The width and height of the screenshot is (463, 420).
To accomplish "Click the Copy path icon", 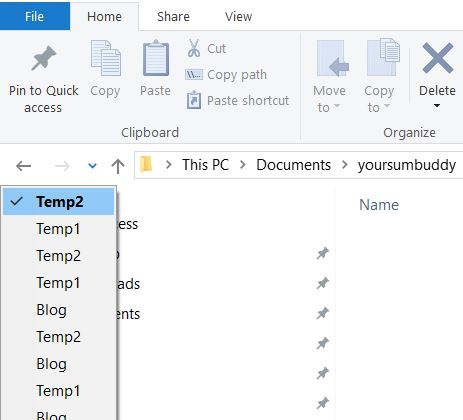I will pyautogui.click(x=193, y=75).
